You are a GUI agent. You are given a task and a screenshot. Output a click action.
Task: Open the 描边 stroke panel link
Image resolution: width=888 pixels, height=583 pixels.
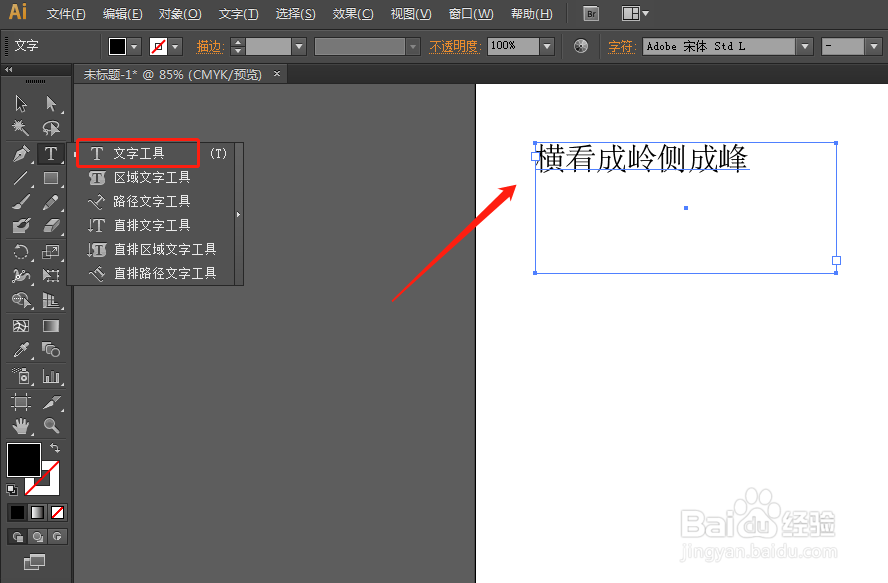point(208,46)
